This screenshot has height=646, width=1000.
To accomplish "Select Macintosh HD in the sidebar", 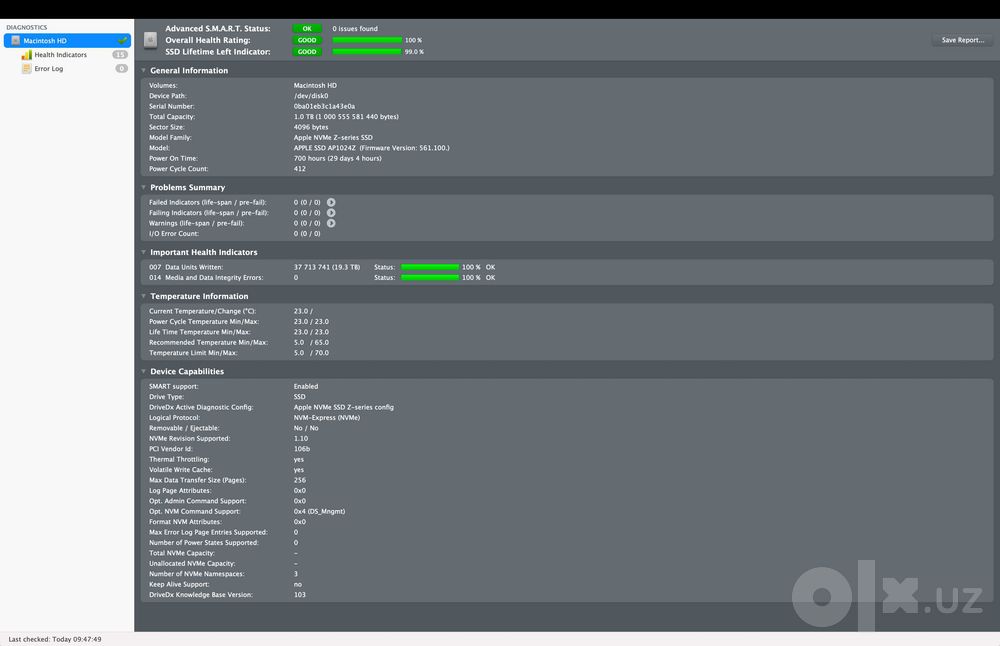I will 68,40.
